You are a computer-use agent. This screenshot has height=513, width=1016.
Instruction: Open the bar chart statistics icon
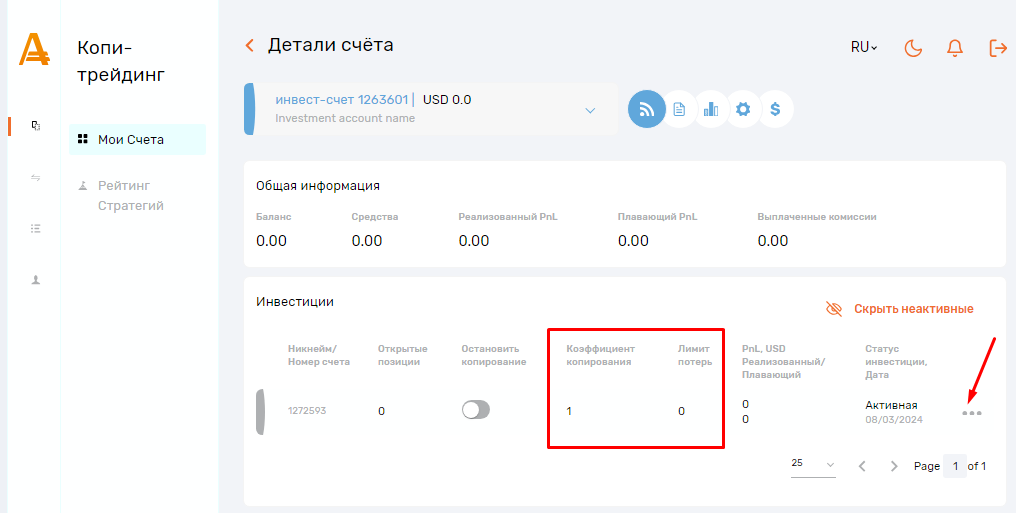pos(711,109)
